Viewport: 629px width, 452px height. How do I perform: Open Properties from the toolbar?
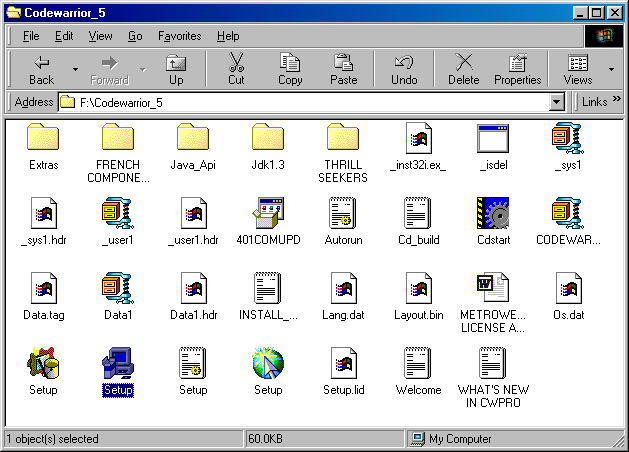click(x=517, y=69)
